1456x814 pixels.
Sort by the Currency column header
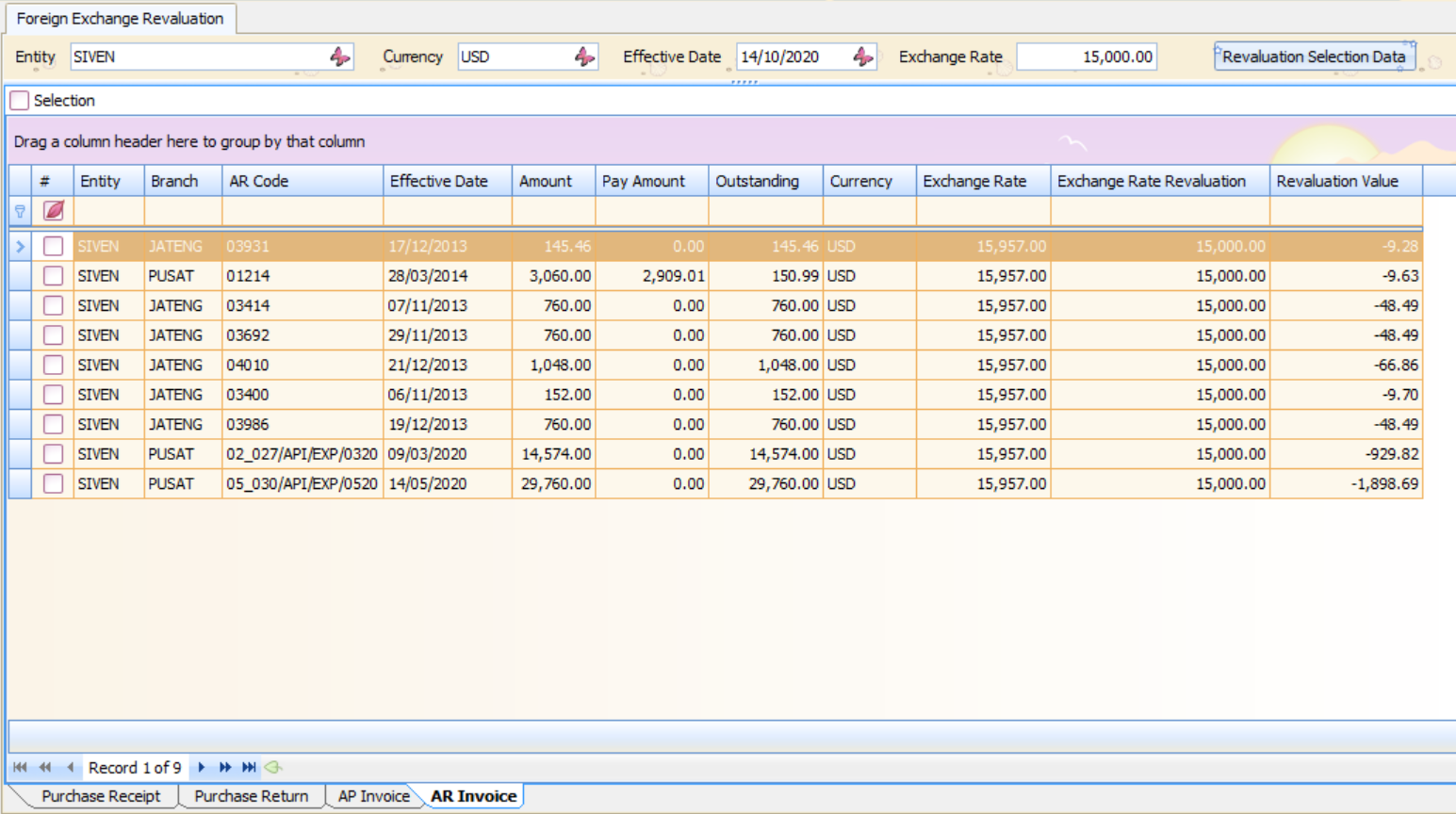point(870,181)
